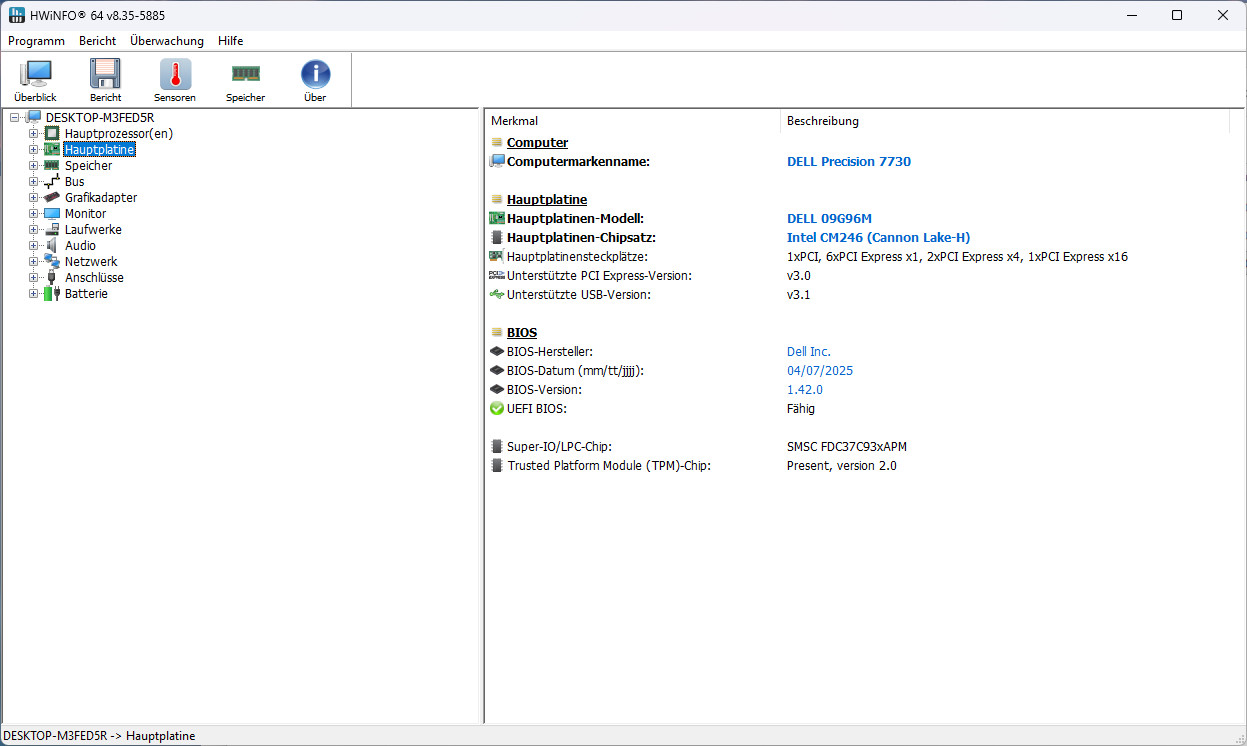The image size is (1247, 746).
Task: Expand the Audio tree node
Action: click(34, 246)
